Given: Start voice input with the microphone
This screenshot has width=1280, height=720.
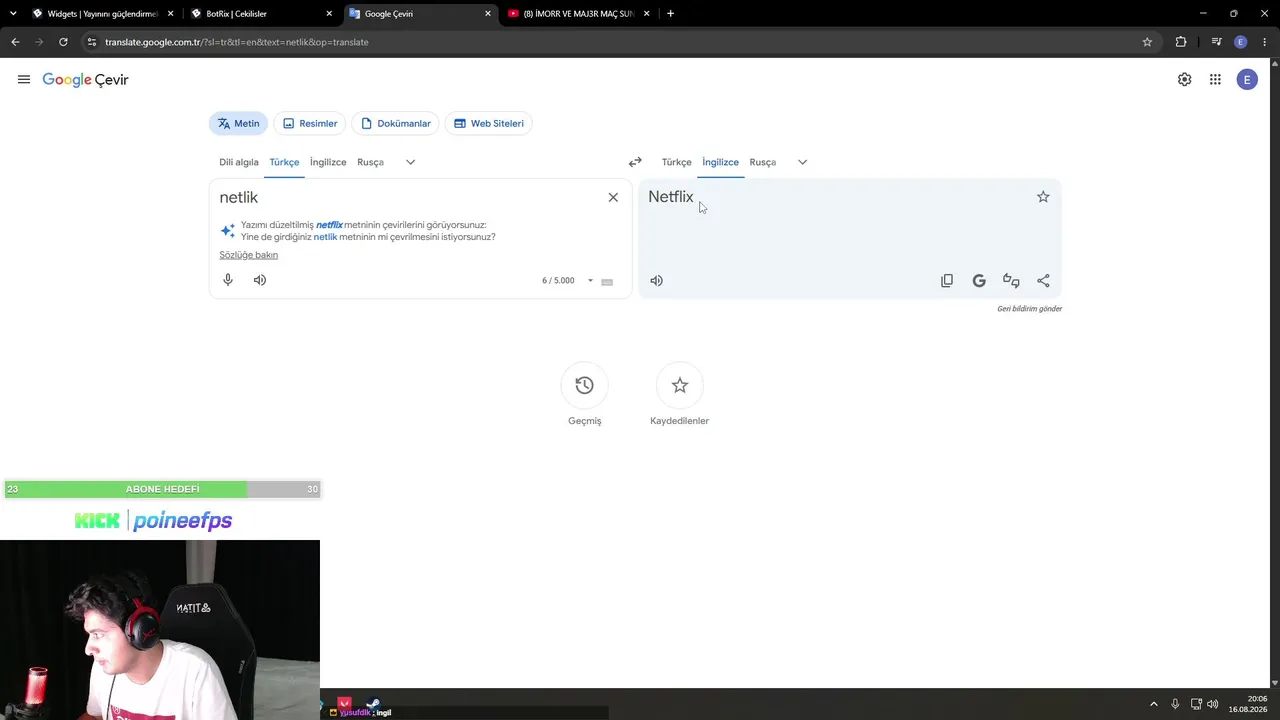Looking at the screenshot, I should [x=228, y=280].
